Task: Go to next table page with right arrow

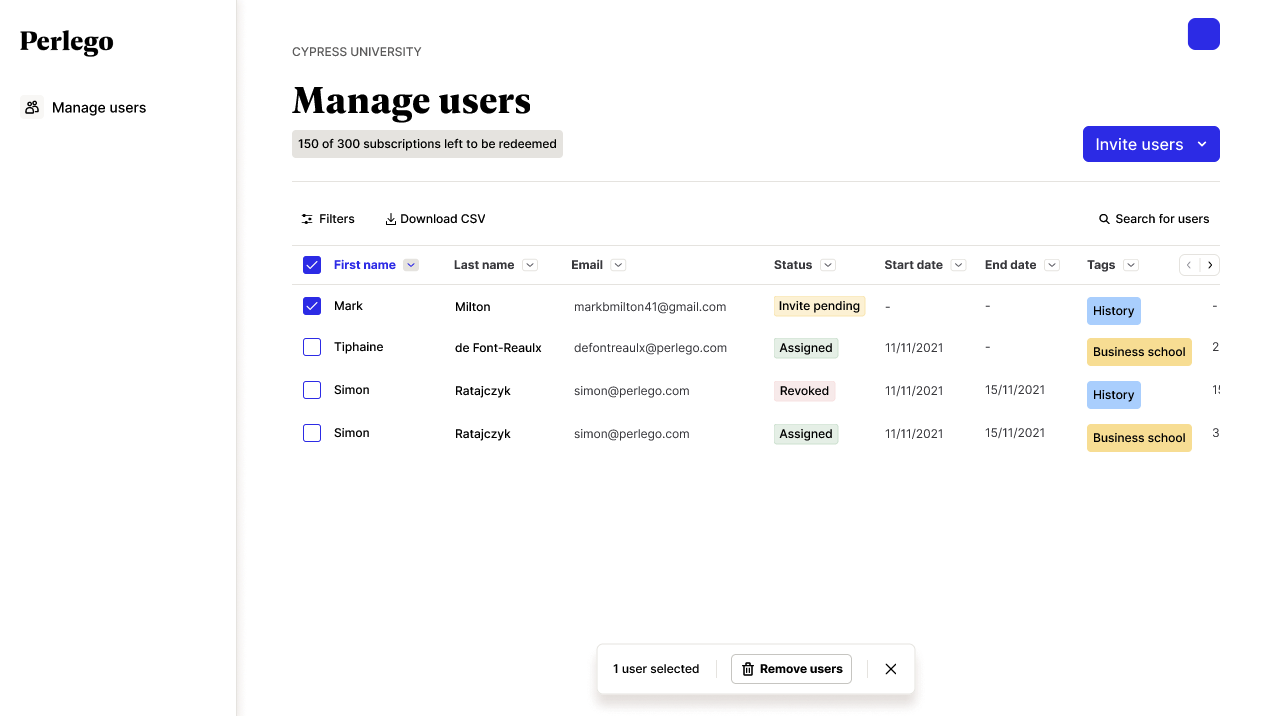Action: (1210, 264)
